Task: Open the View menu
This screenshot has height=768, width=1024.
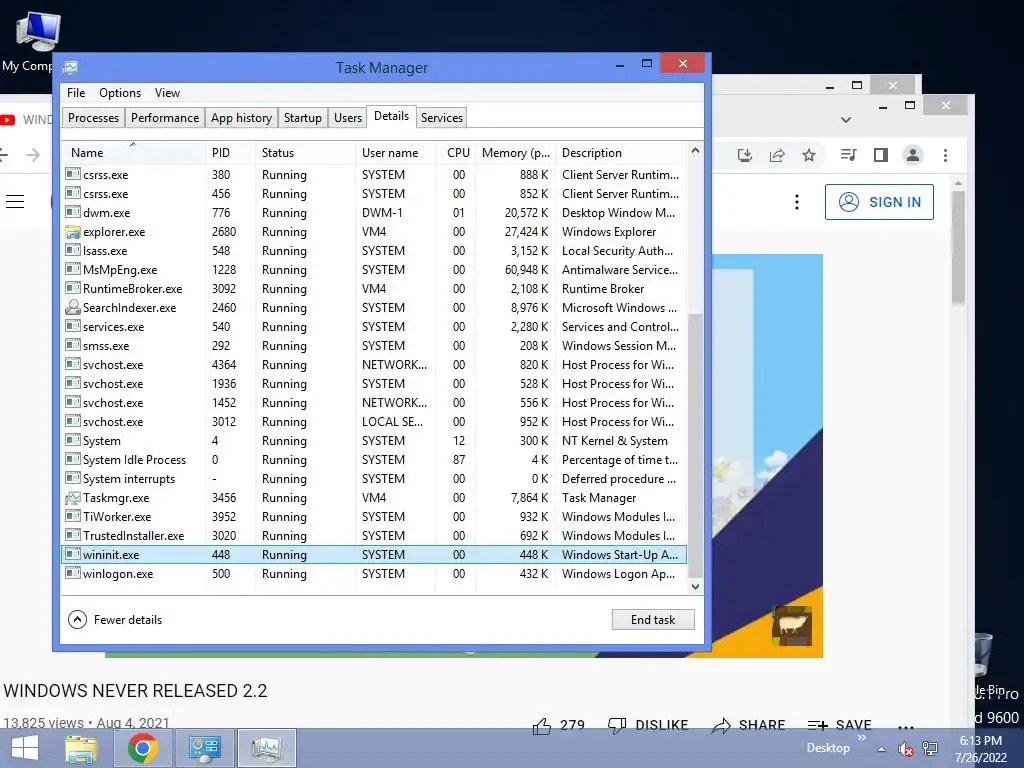Action: click(167, 93)
